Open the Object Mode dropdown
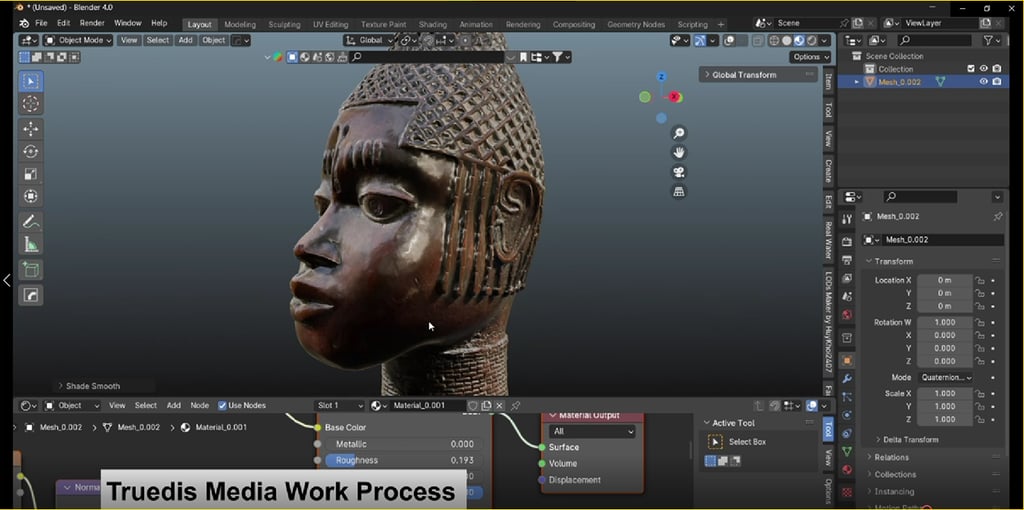The height and width of the screenshot is (510, 1024). (78, 40)
